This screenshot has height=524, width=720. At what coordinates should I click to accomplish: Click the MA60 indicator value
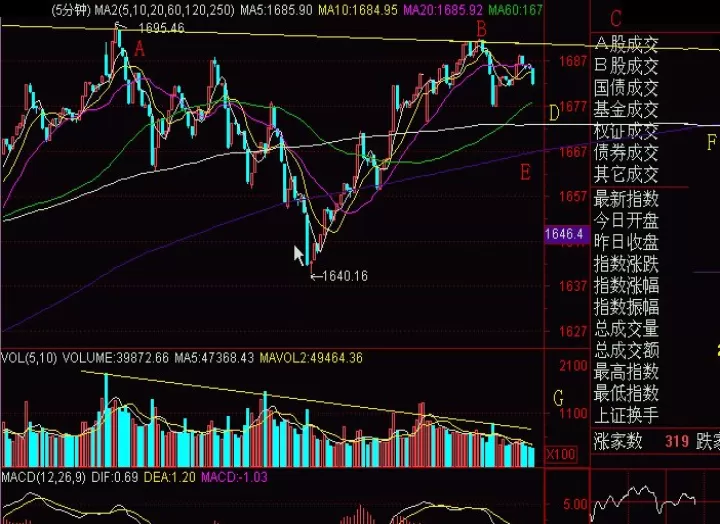[x=515, y=10]
